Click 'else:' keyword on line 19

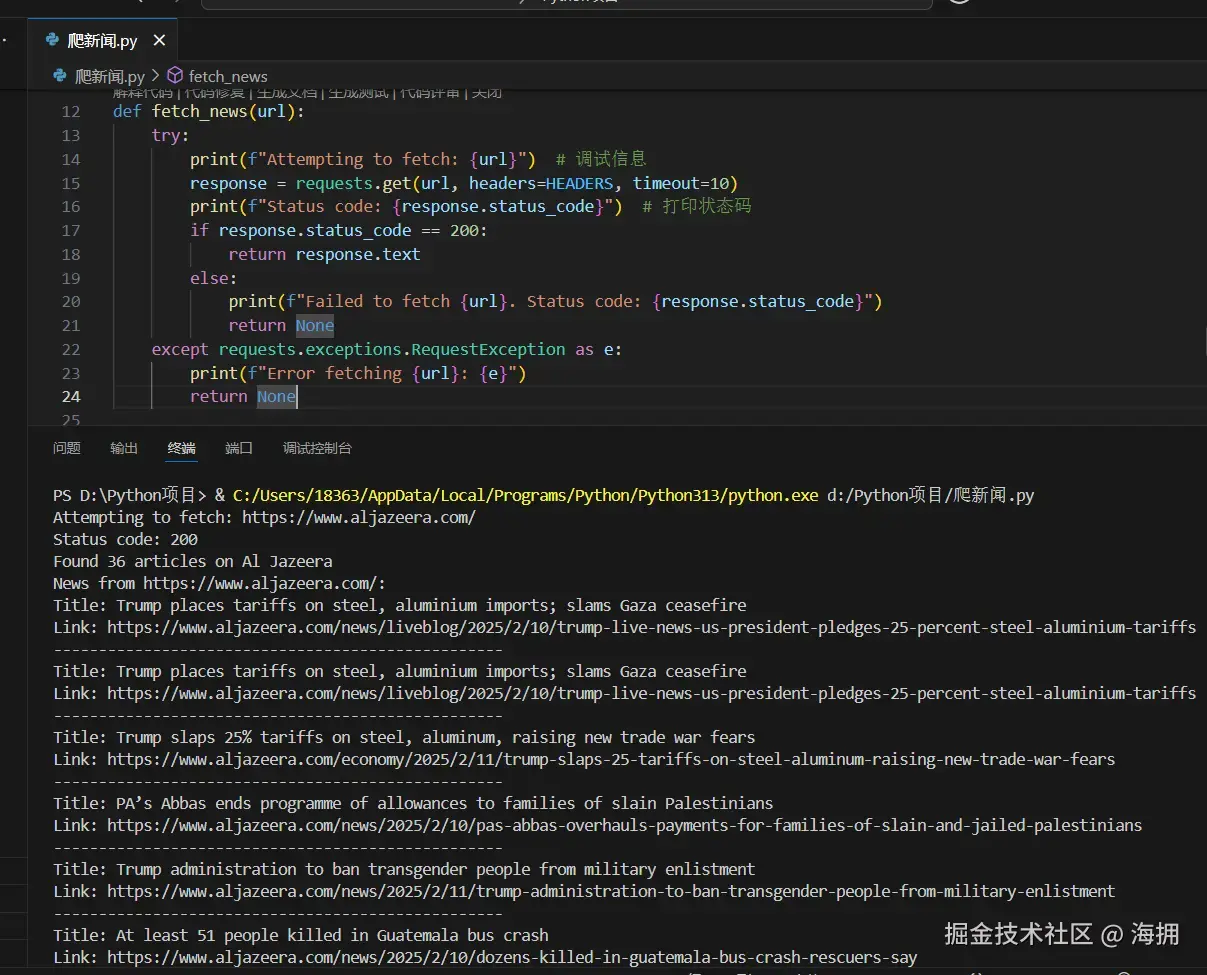pos(214,278)
